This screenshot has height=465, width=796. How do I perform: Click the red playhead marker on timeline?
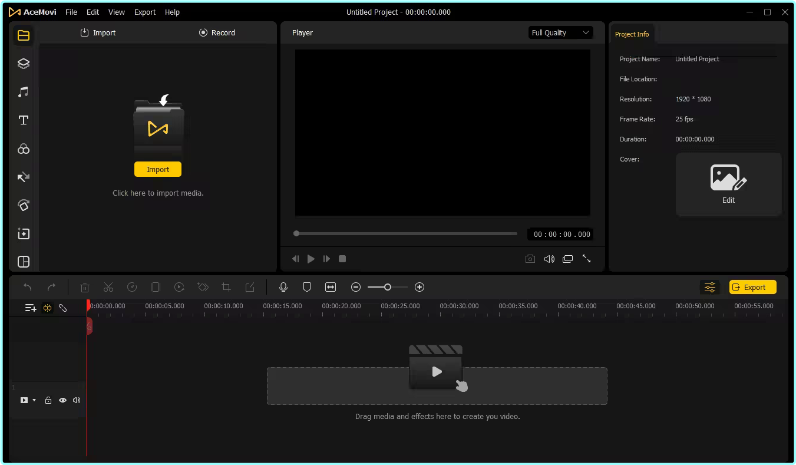pos(89,306)
